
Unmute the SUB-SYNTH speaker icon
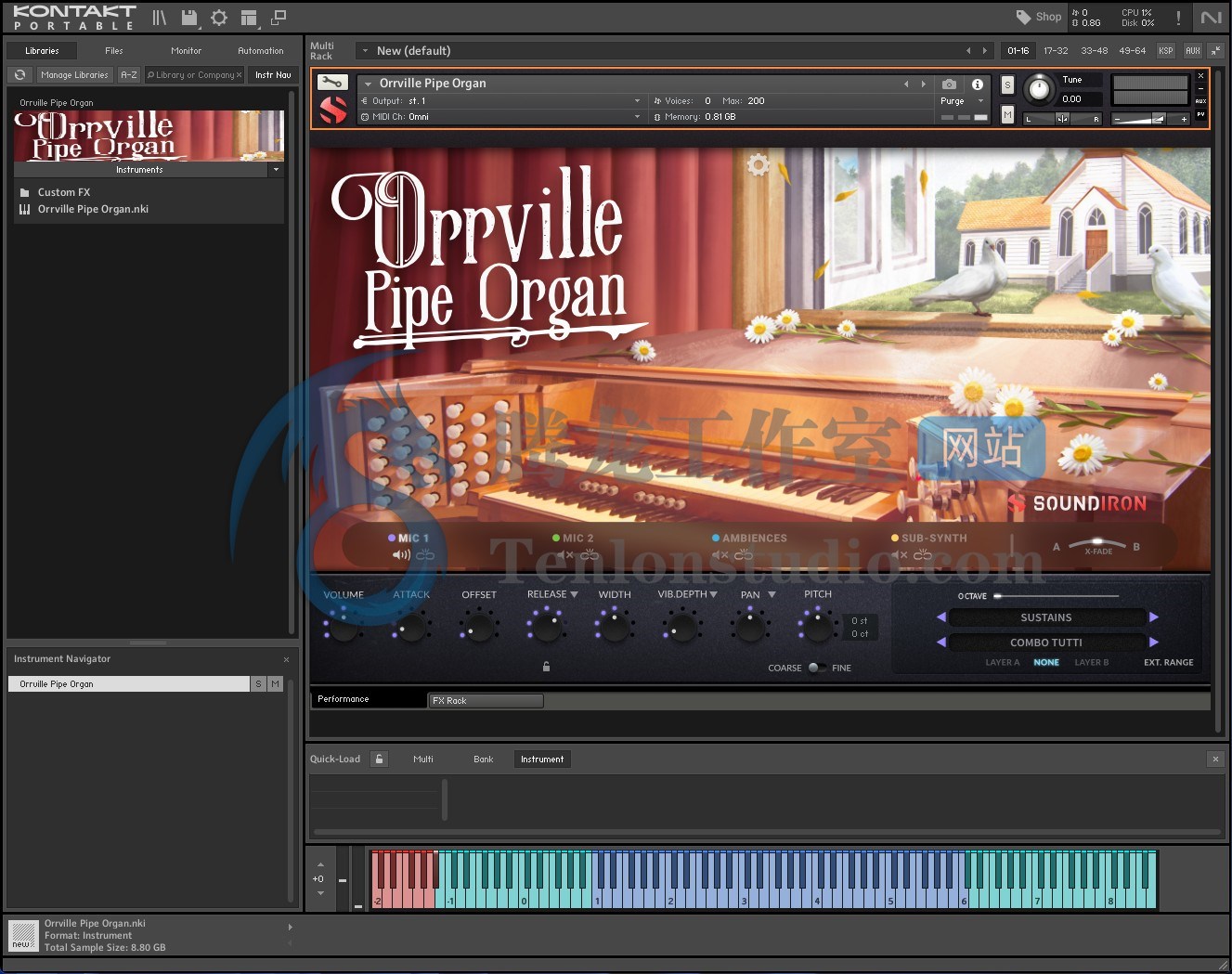(x=899, y=555)
